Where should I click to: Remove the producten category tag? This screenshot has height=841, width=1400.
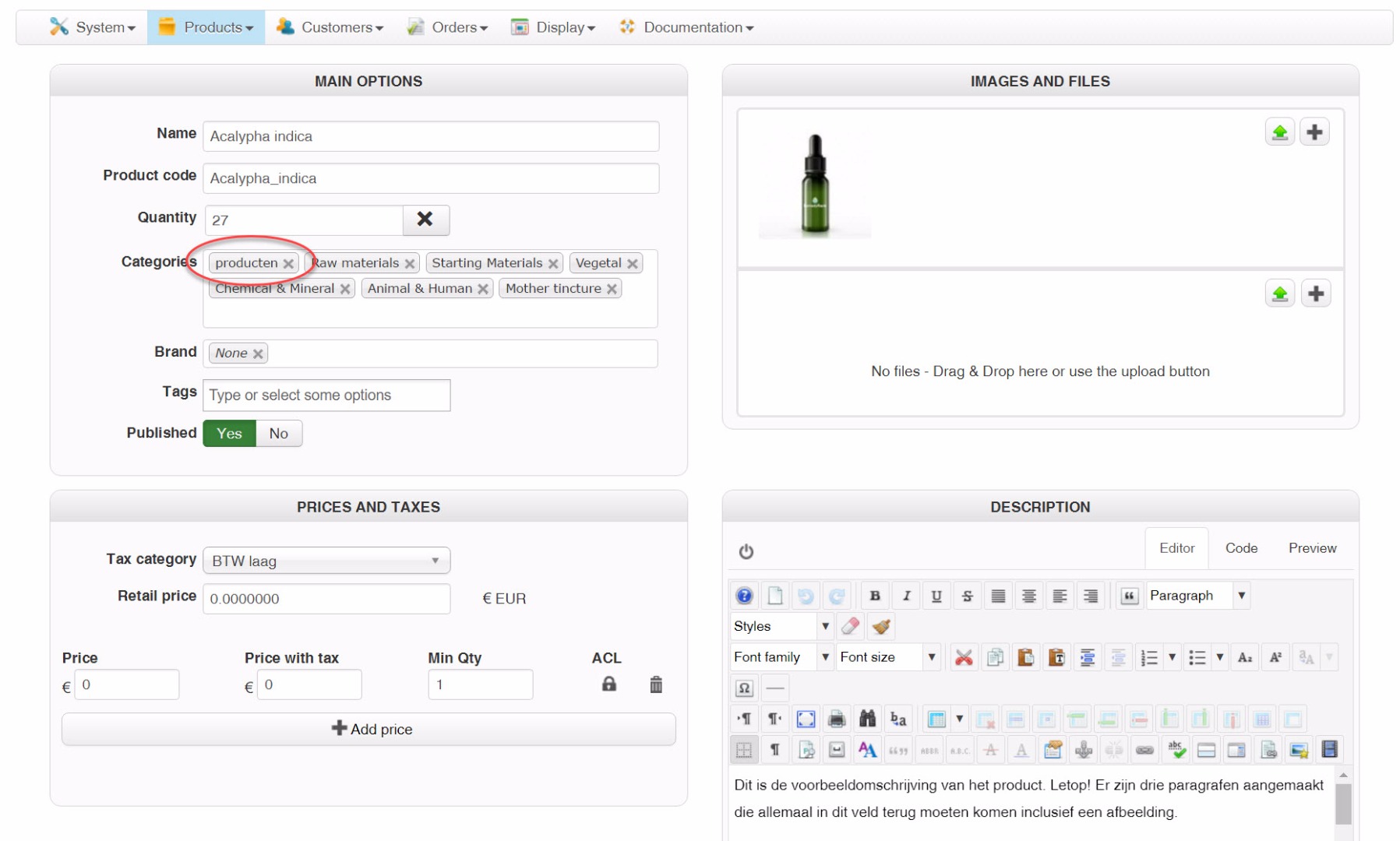(x=288, y=264)
